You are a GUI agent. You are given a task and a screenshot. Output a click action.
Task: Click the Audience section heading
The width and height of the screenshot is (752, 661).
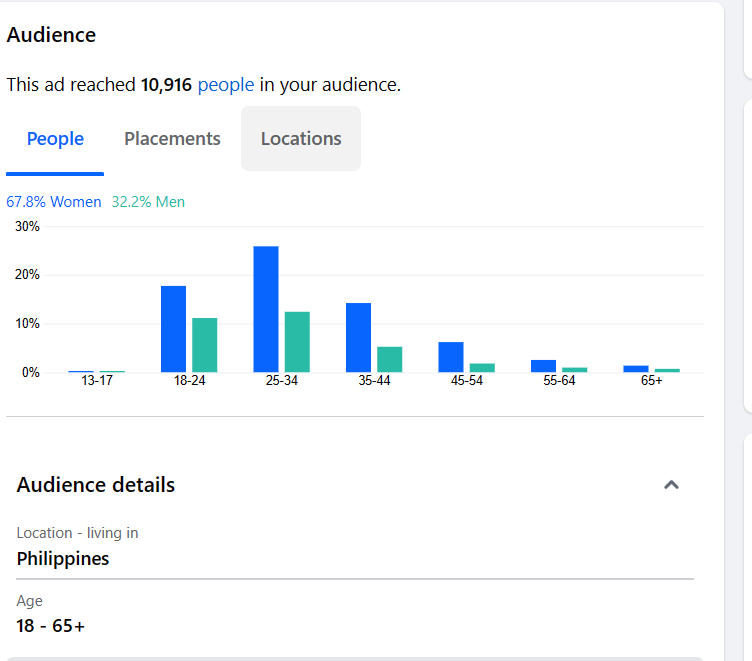(x=51, y=35)
